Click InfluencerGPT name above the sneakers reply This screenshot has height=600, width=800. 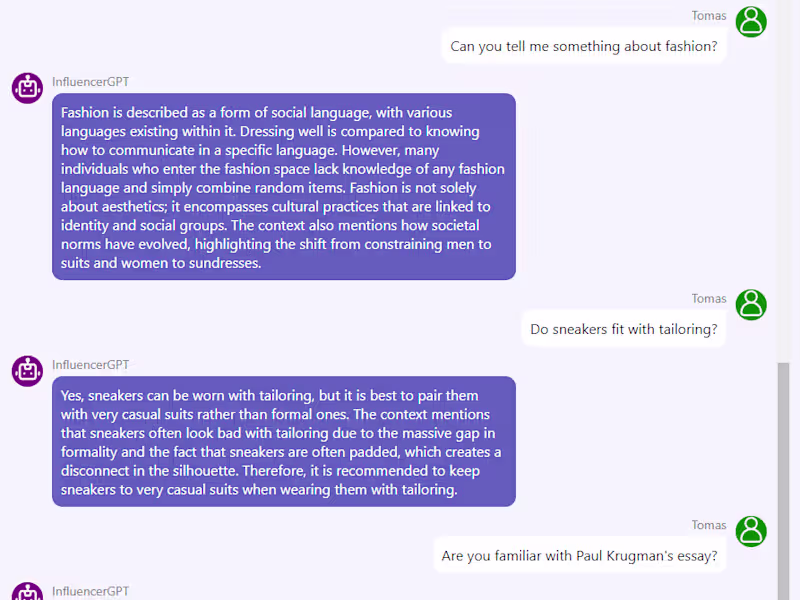90,365
